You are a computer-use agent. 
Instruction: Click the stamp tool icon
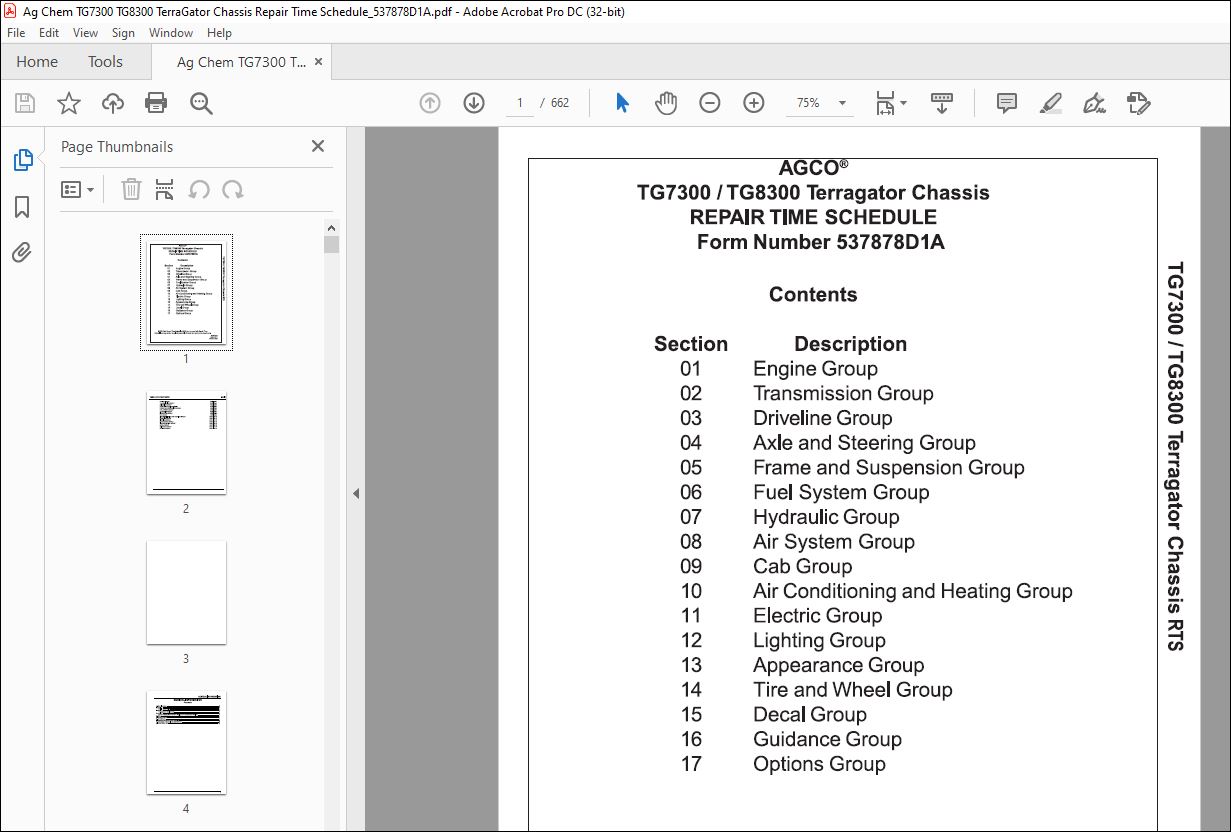pyautogui.click(x=1139, y=103)
